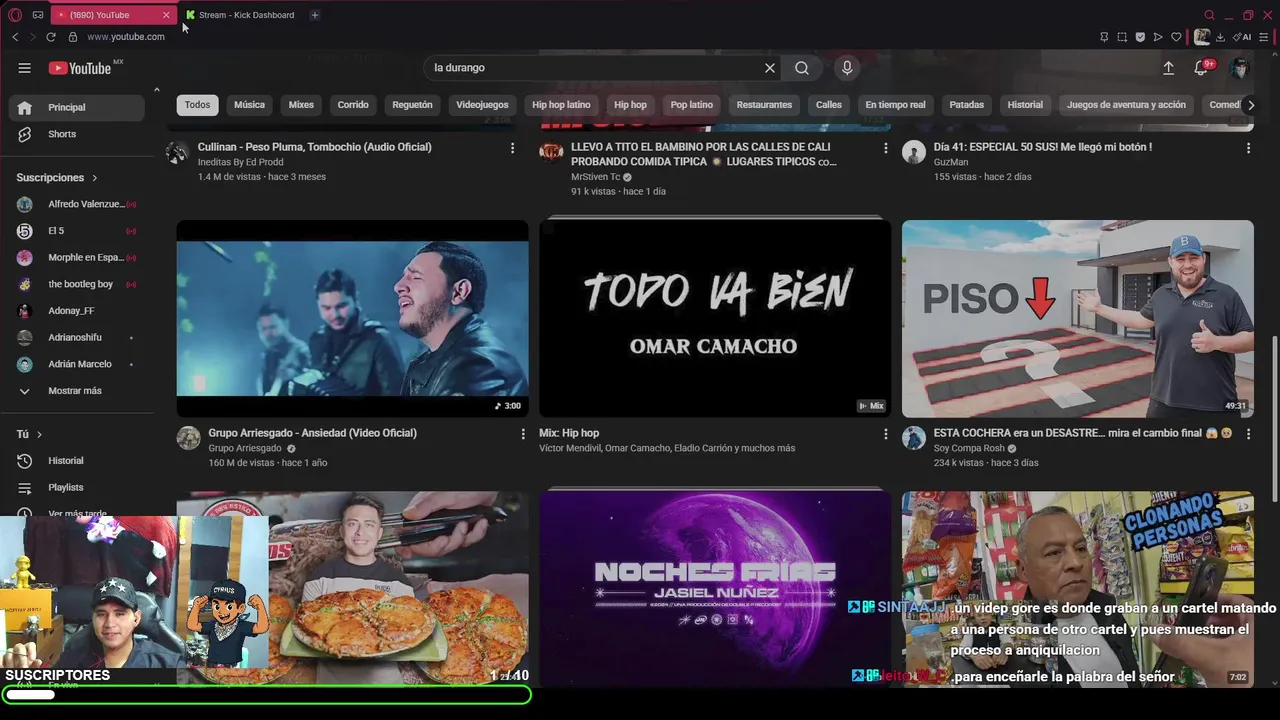
Task: Select the Pop latino filter chip
Action: click(x=692, y=105)
